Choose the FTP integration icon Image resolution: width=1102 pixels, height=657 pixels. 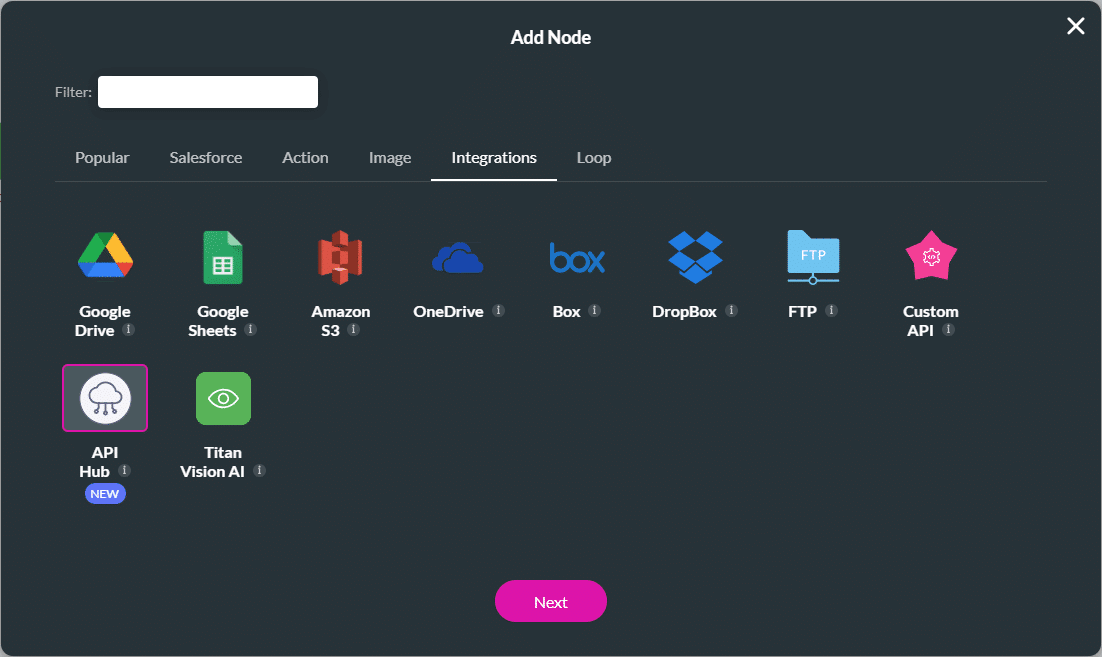(x=813, y=256)
